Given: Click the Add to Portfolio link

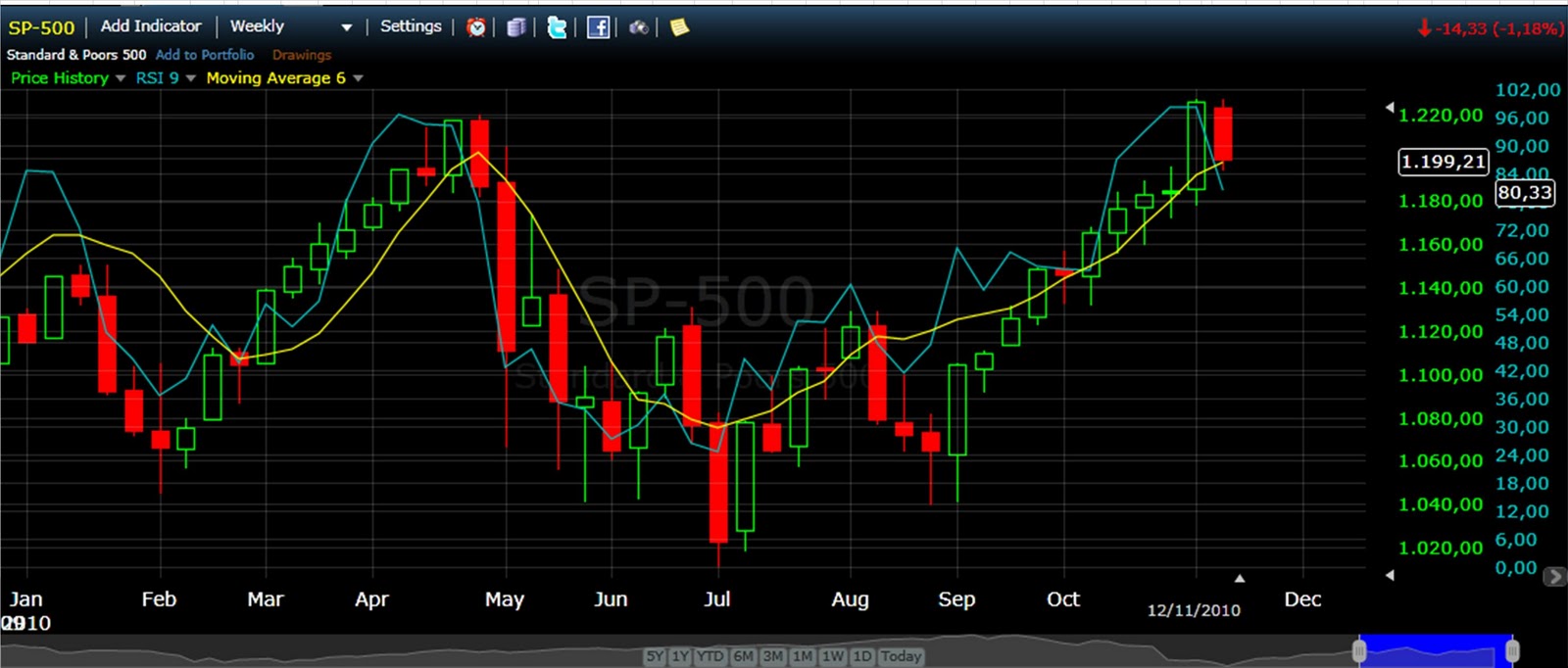Looking at the screenshot, I should tap(205, 55).
